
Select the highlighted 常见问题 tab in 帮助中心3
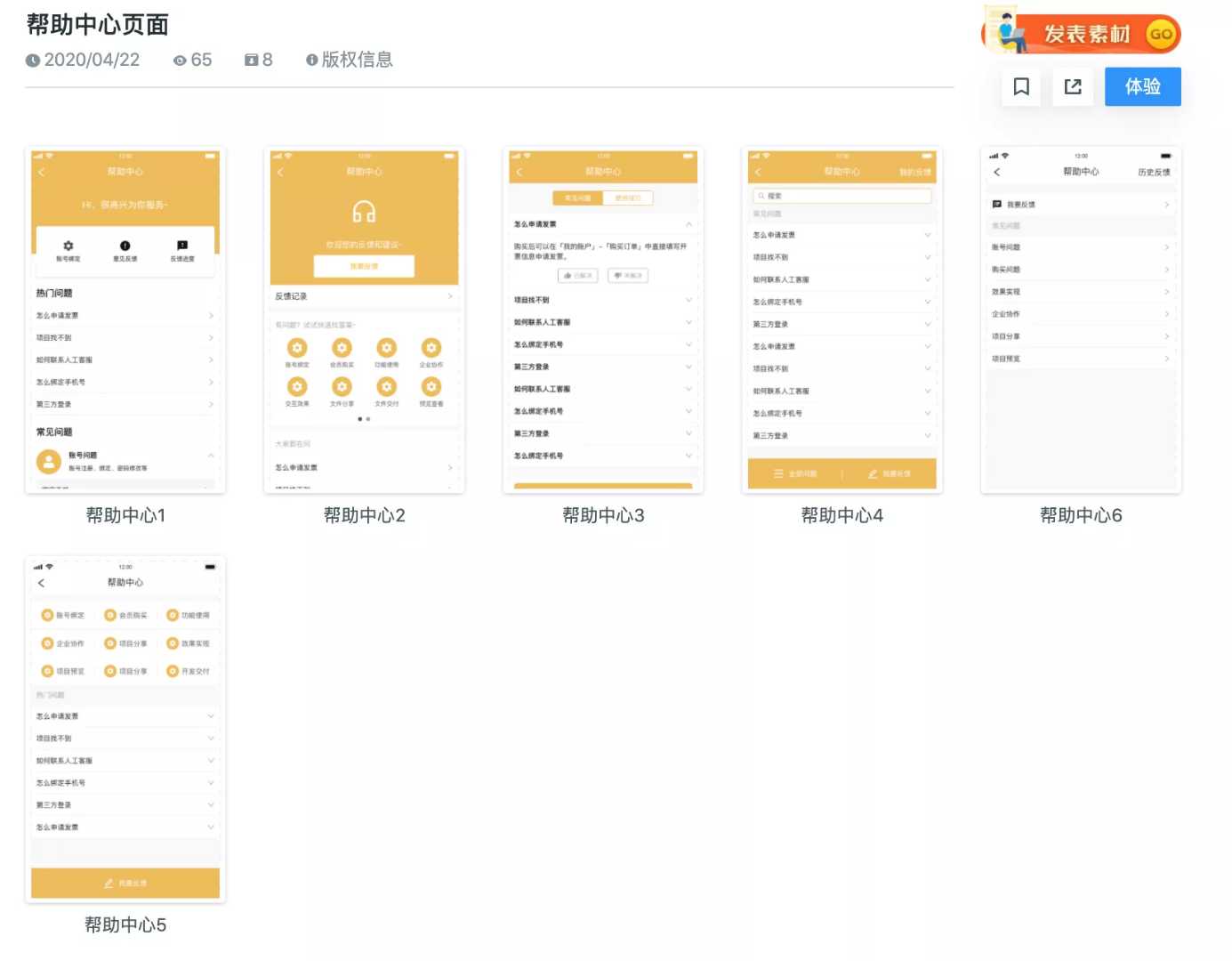click(x=577, y=198)
